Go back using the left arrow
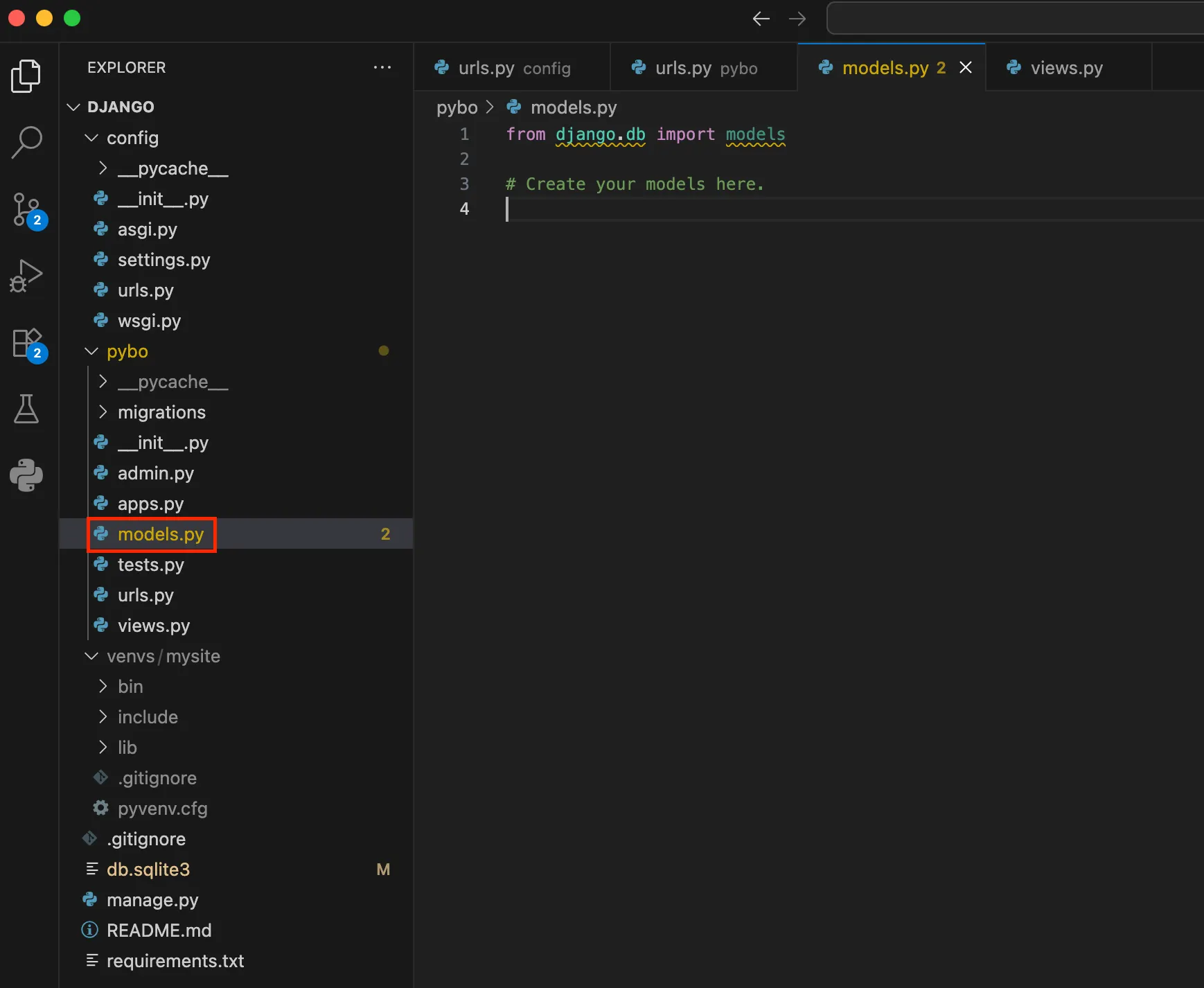 761,19
